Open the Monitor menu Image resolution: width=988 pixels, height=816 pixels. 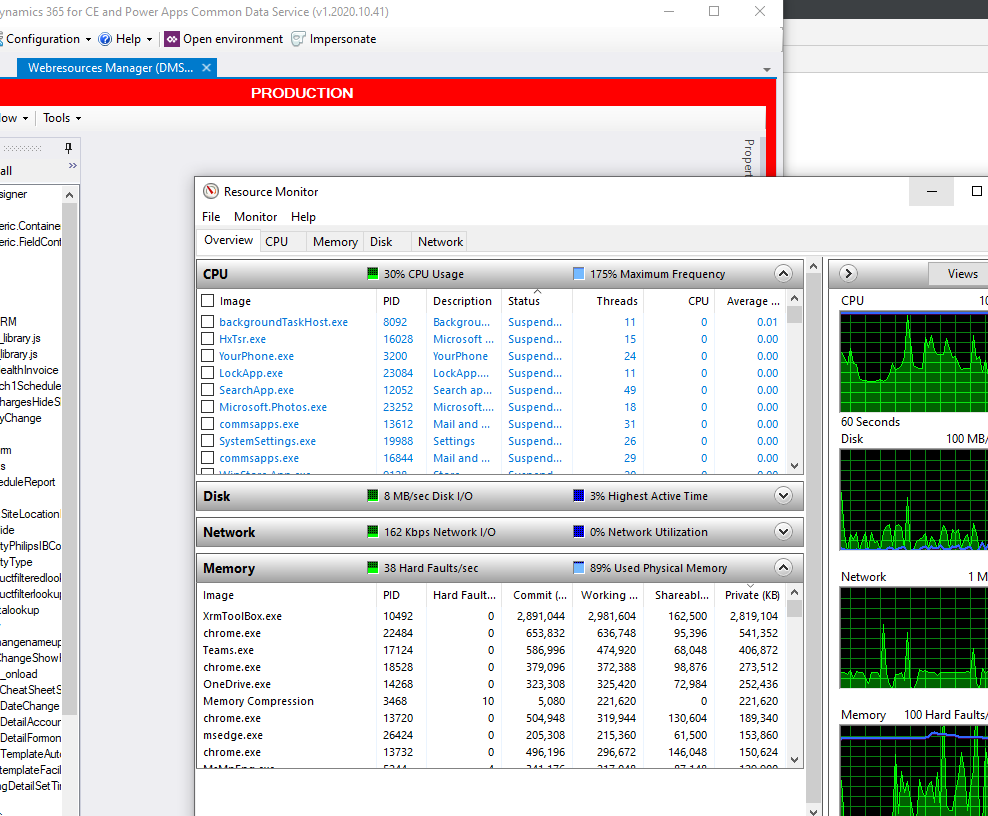pos(255,217)
